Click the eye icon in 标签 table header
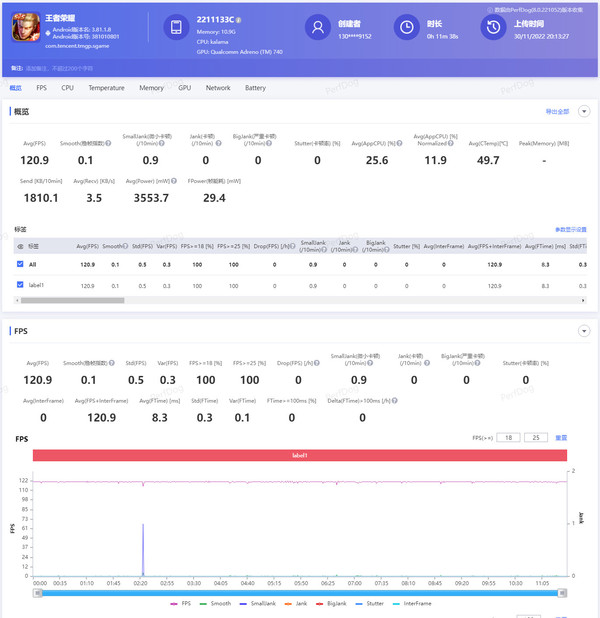Screen dimensions: 600x618 tap(21, 245)
